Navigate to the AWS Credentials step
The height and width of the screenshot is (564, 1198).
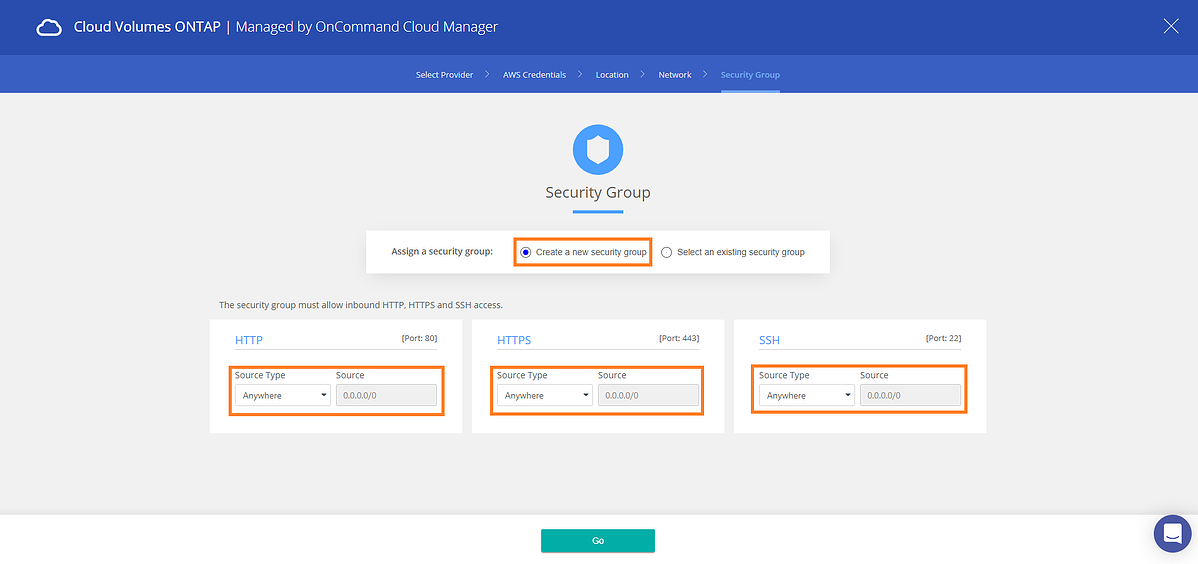pos(534,75)
